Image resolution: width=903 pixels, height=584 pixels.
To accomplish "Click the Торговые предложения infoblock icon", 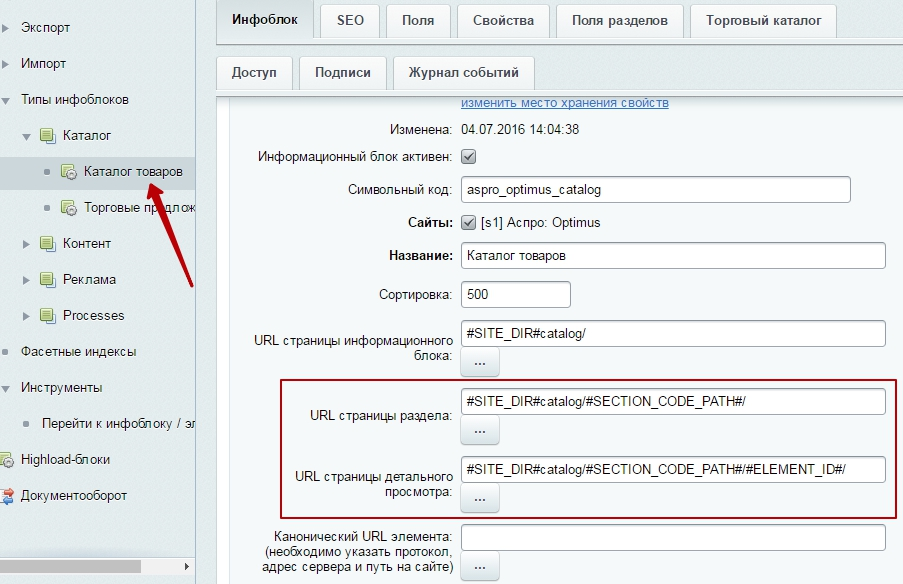I will pyautogui.click(x=68, y=208).
